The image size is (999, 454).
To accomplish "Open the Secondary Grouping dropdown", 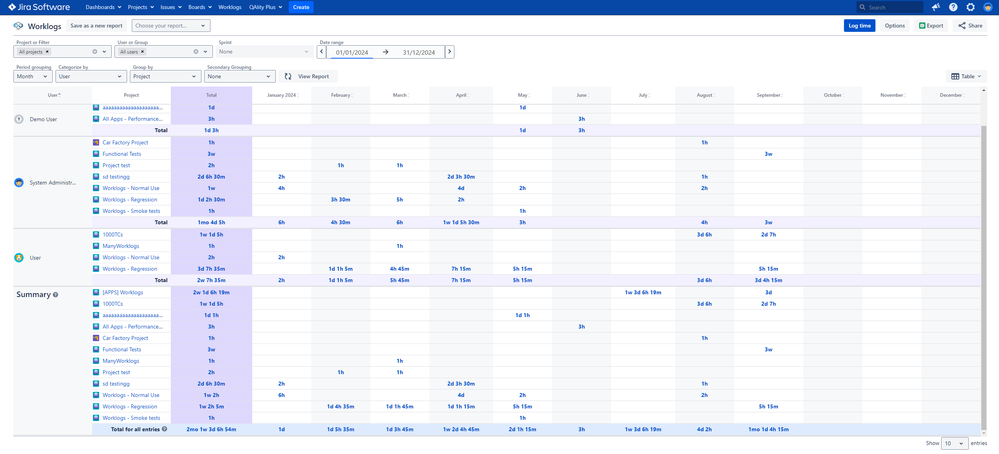I will [239, 76].
